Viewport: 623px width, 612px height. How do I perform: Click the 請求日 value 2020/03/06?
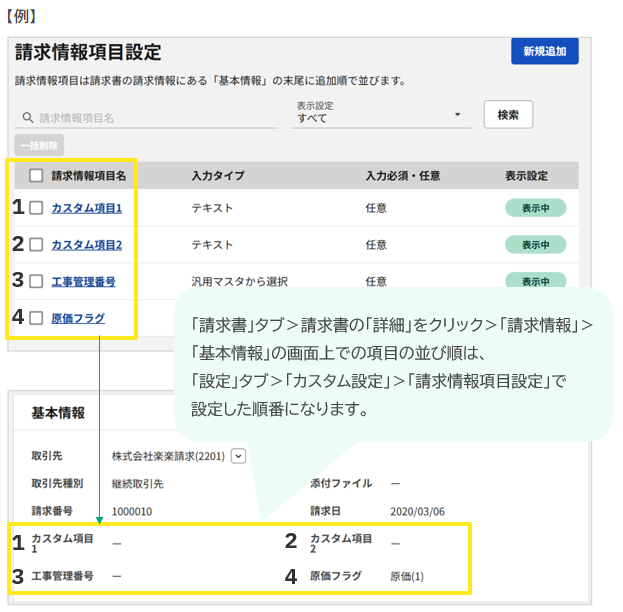[x=417, y=511]
